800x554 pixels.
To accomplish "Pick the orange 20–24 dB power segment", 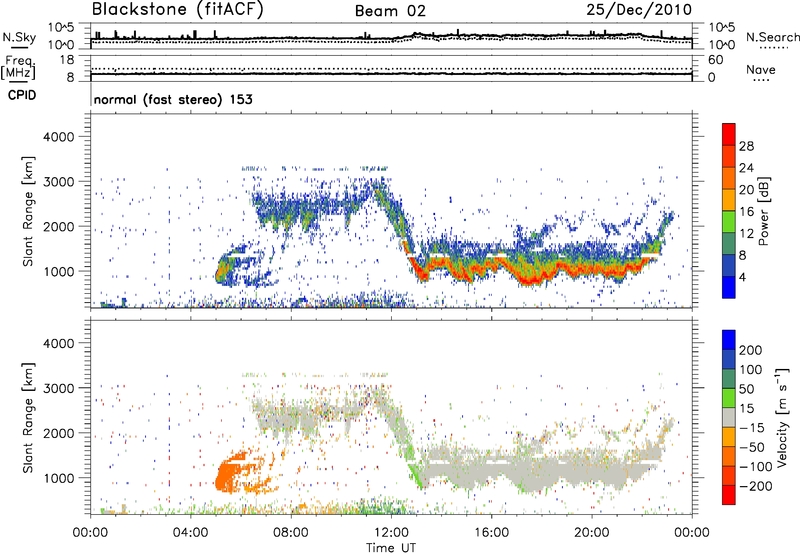I will (729, 179).
